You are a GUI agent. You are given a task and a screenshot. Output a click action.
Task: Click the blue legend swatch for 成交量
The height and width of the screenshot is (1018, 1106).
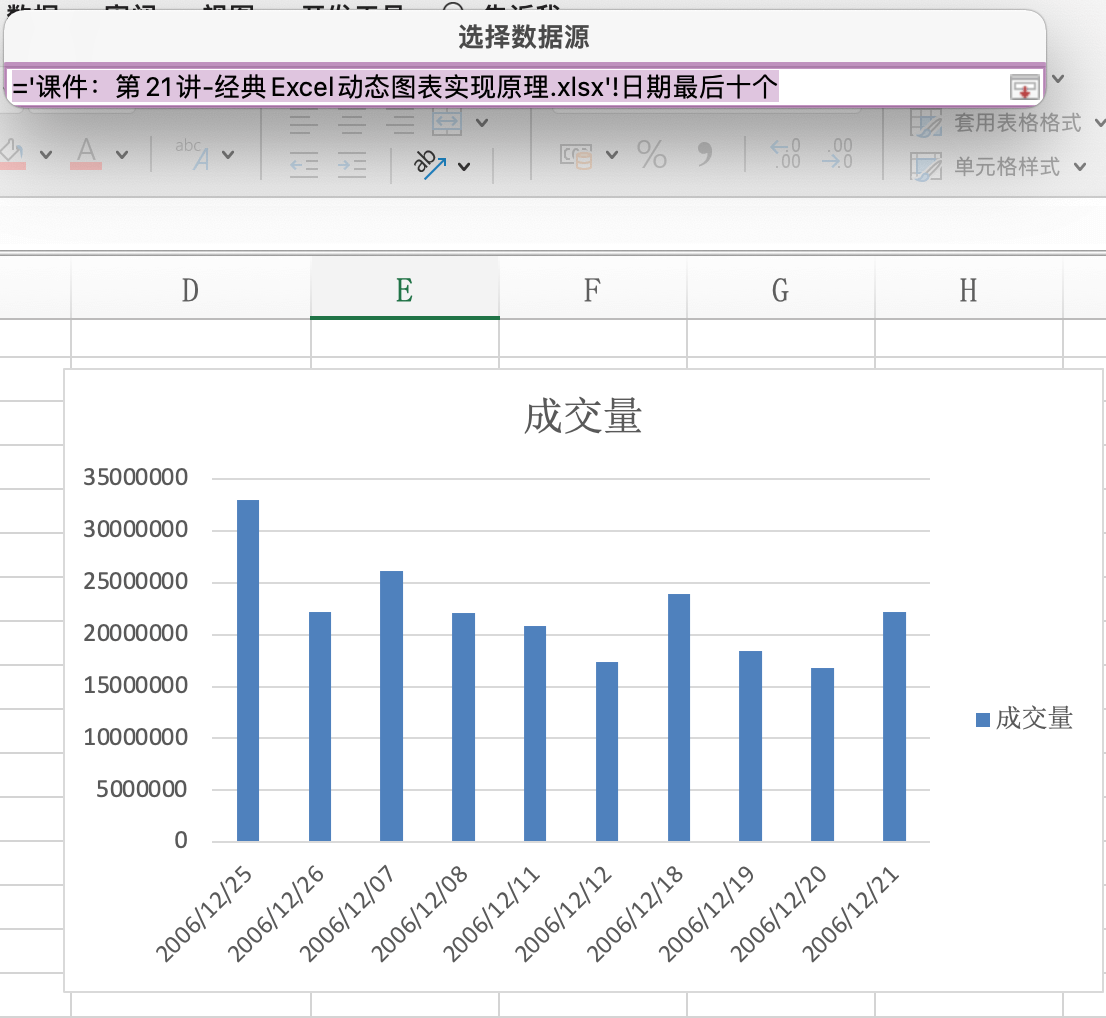pyautogui.click(x=983, y=720)
